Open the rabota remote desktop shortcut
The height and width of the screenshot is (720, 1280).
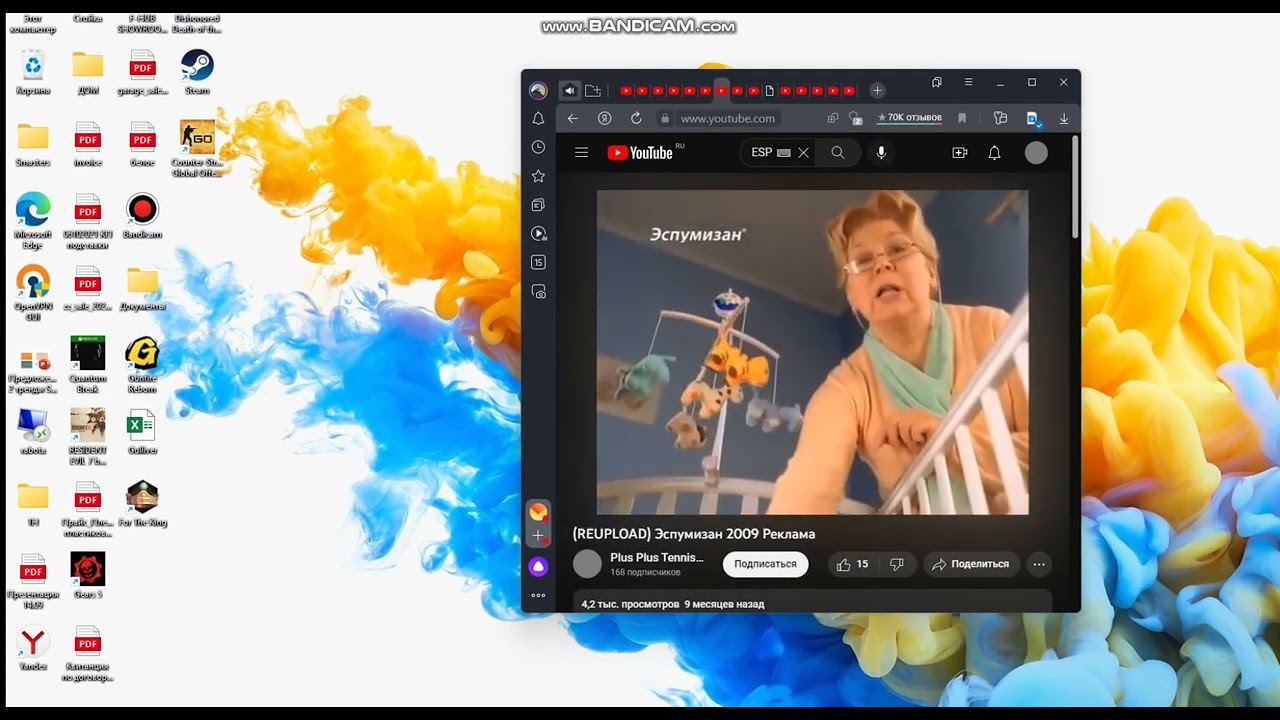tap(33, 432)
